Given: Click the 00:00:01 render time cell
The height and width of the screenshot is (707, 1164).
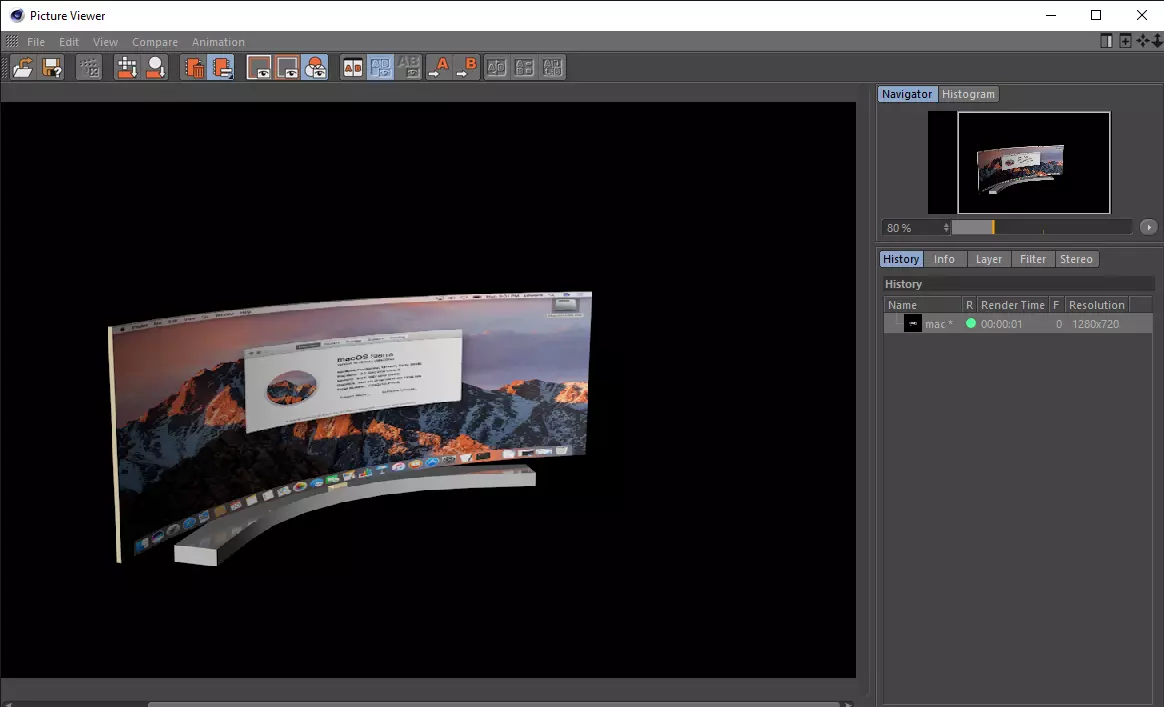Looking at the screenshot, I should (1001, 324).
